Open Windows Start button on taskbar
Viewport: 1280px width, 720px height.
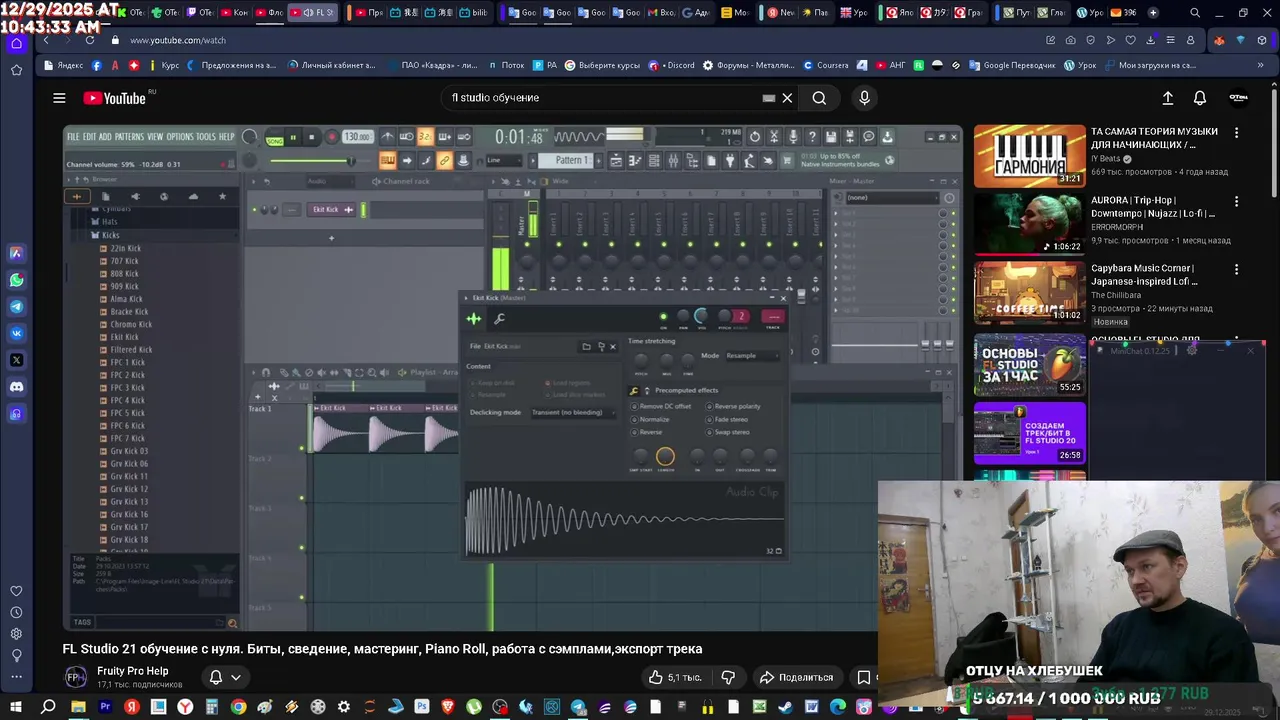point(16,707)
